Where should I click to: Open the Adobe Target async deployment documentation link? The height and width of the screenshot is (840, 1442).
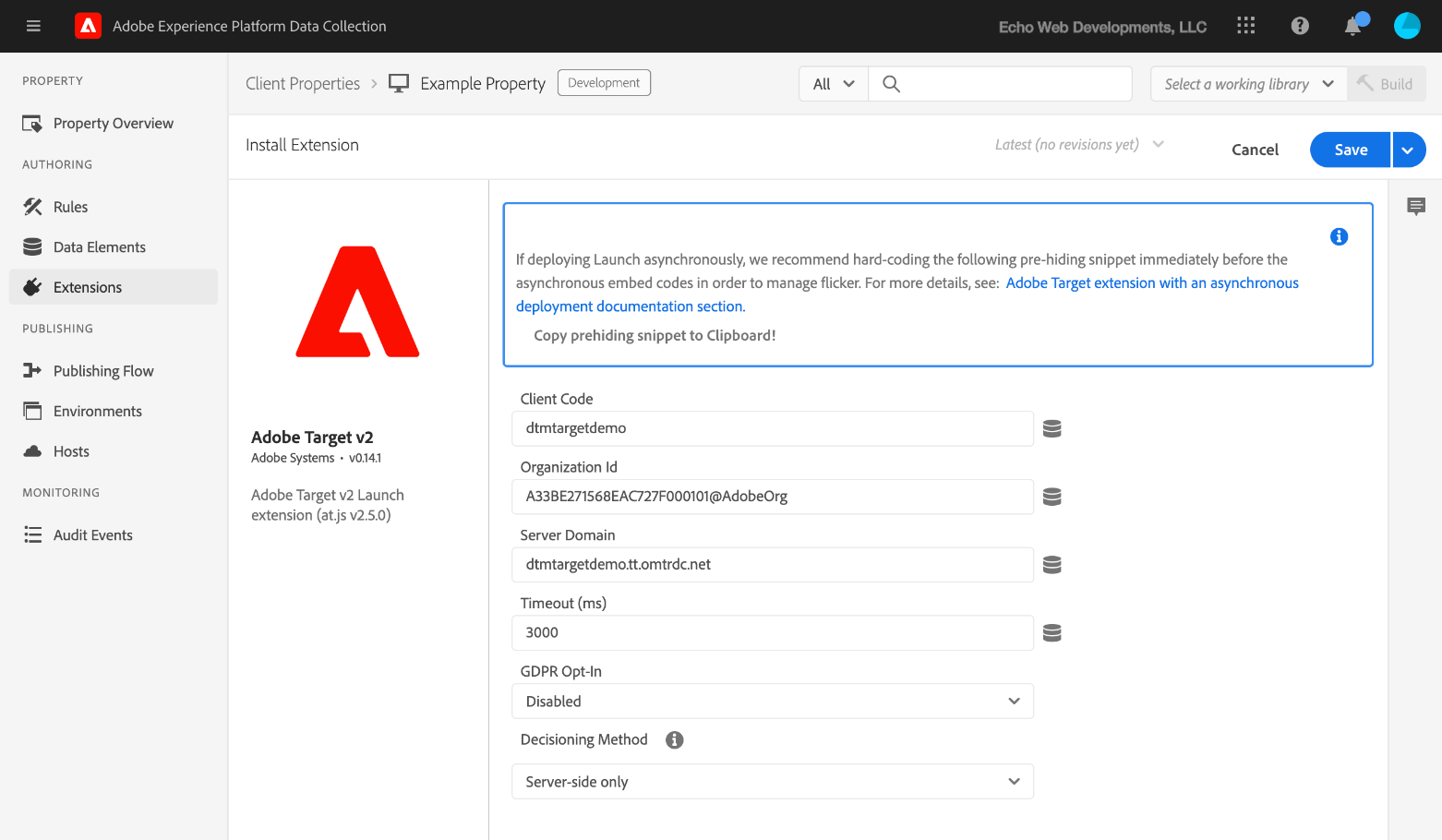coord(1151,283)
